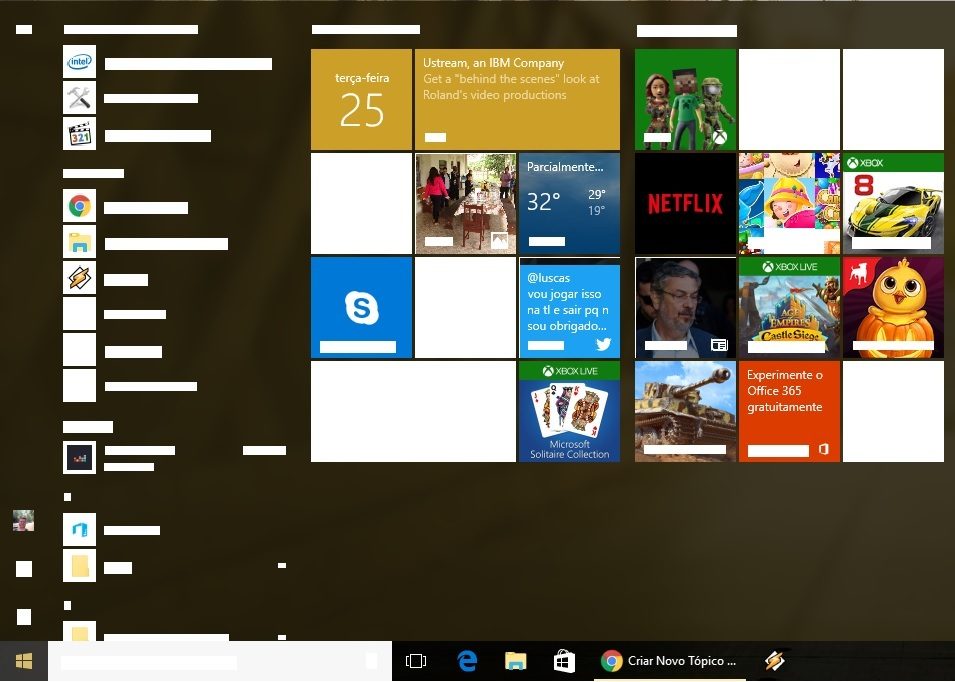Open the Asphalt 8 racing tile
This screenshot has width=955, height=682.
click(893, 203)
